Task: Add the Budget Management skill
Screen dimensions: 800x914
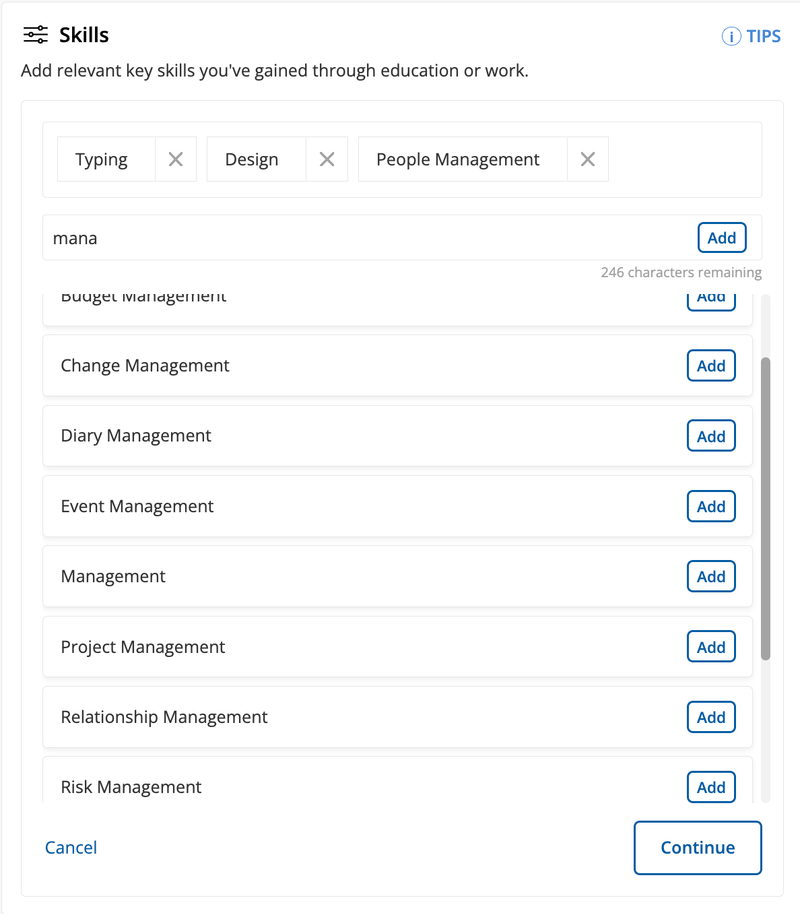Action: (x=711, y=296)
